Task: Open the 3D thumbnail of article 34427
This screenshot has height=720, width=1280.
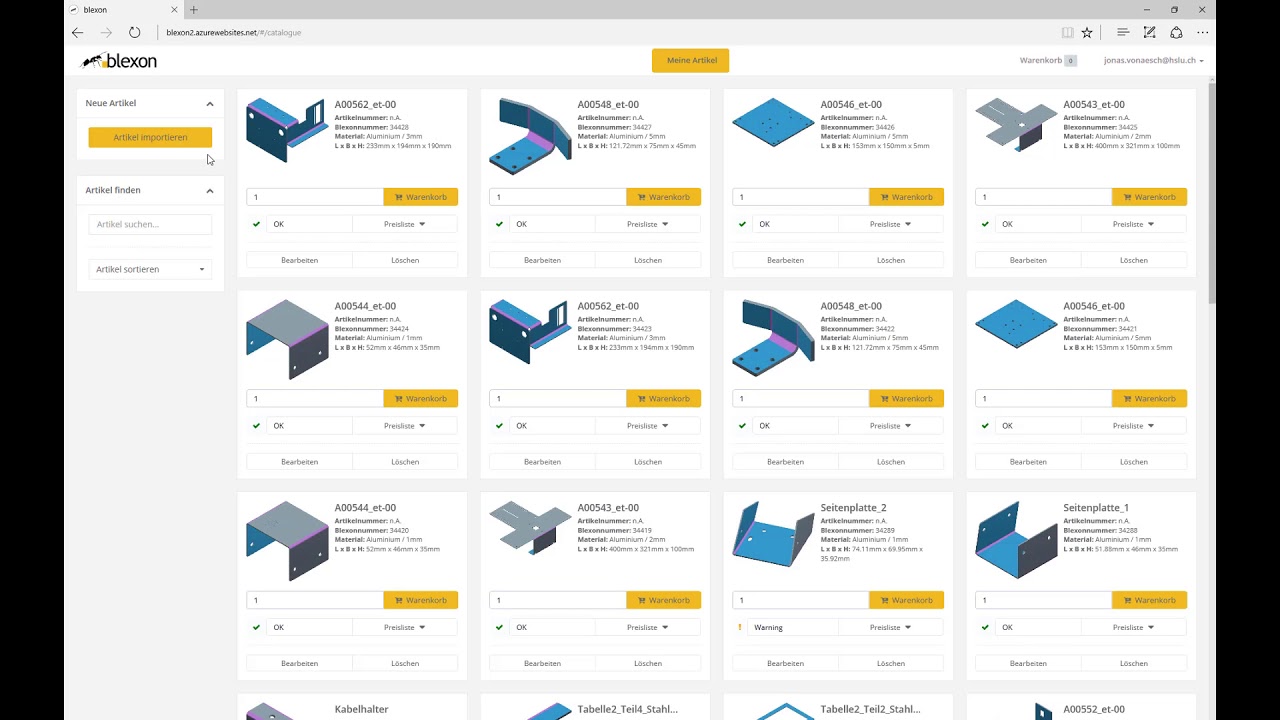Action: coord(530,135)
